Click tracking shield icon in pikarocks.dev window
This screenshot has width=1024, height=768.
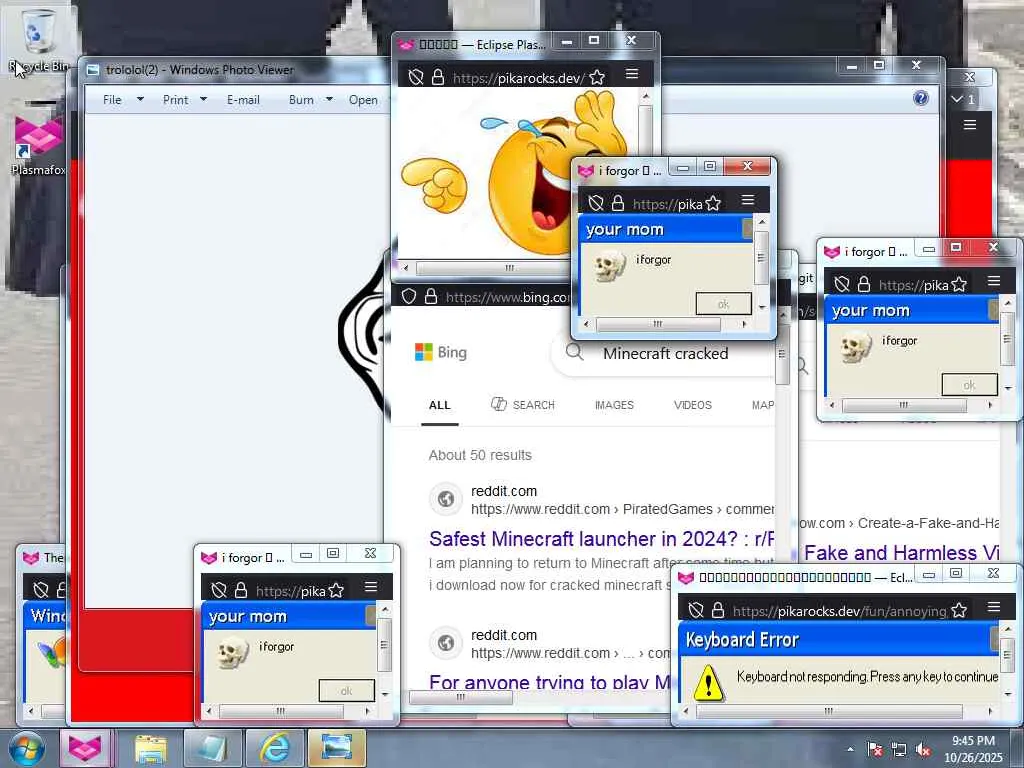415,78
